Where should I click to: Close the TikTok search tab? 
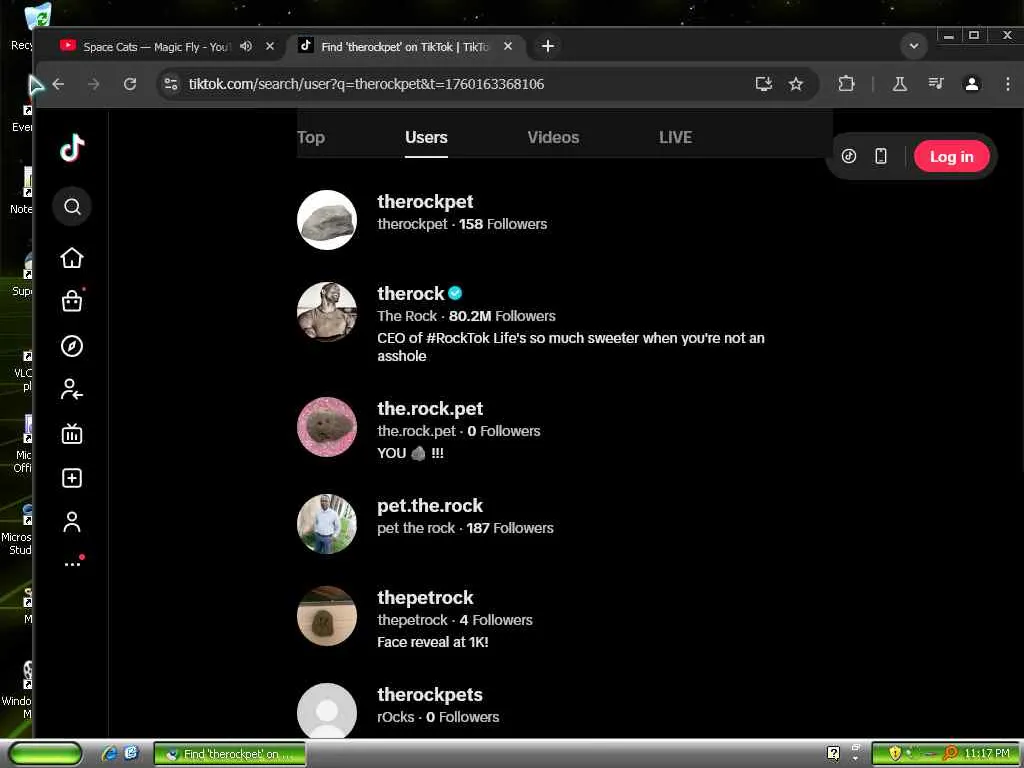point(508,46)
